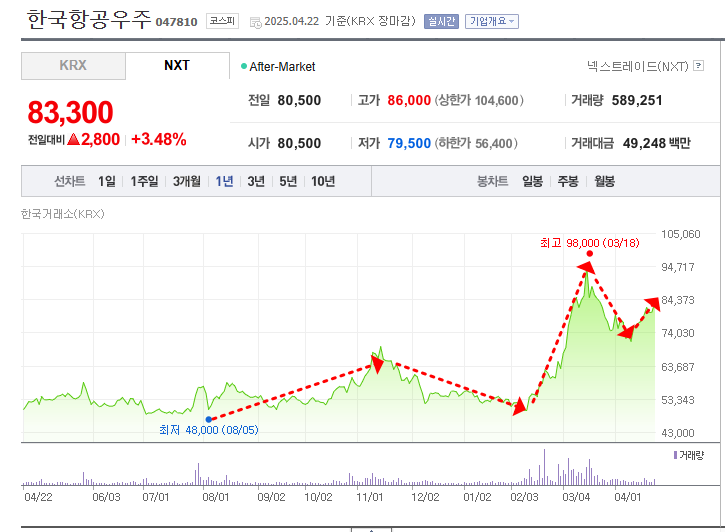Select the 3개월 line chart period
This screenshot has width=725, height=532.
tap(187, 181)
